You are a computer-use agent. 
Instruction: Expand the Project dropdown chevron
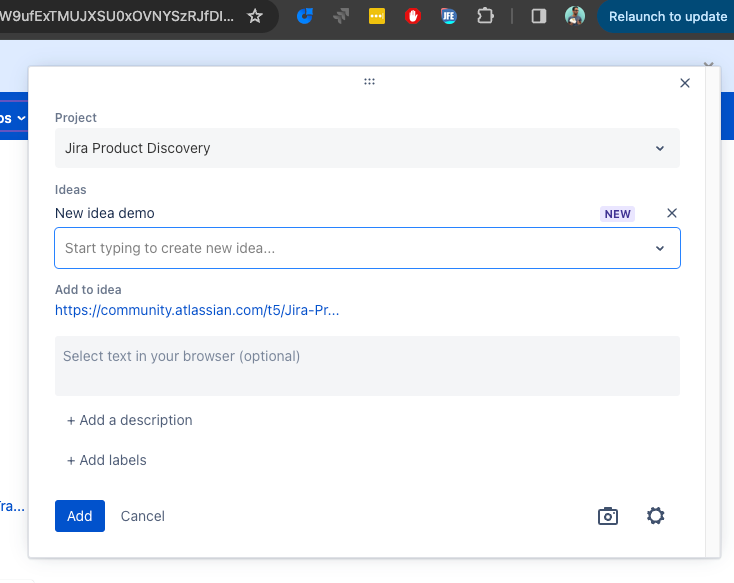tap(660, 148)
